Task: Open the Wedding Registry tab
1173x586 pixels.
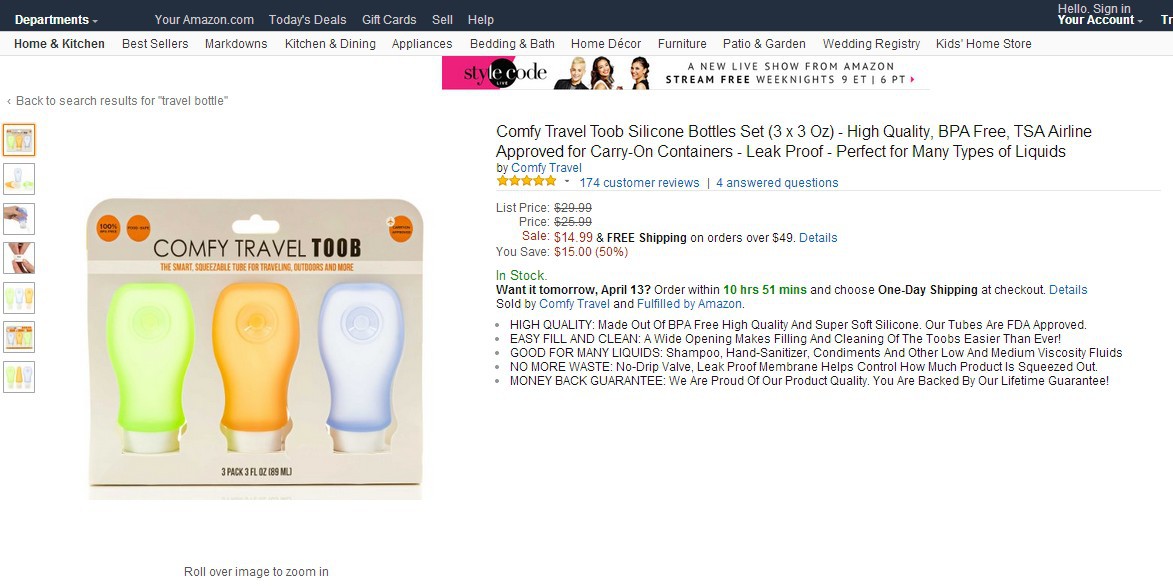Action: (x=871, y=44)
